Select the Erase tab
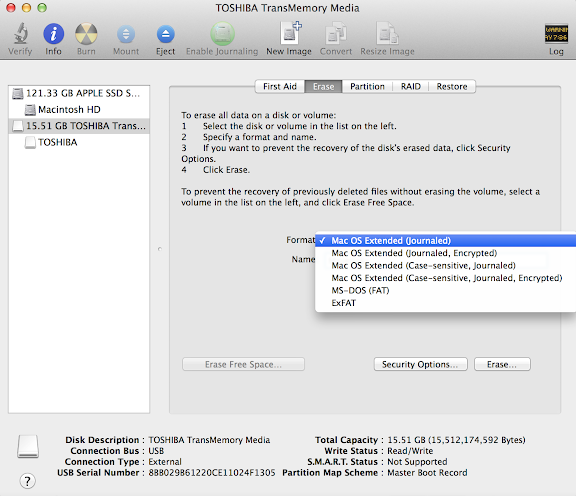The image size is (576, 496). click(x=324, y=86)
